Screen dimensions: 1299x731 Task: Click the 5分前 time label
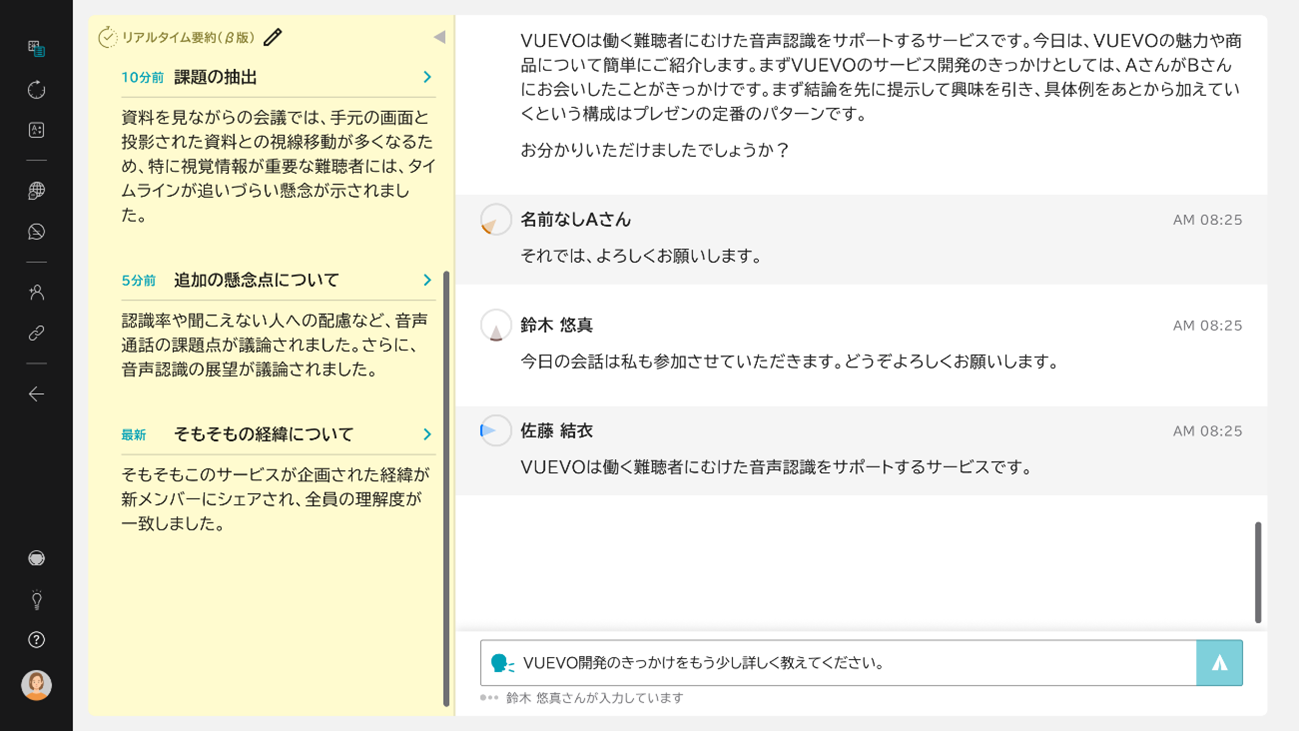click(138, 281)
